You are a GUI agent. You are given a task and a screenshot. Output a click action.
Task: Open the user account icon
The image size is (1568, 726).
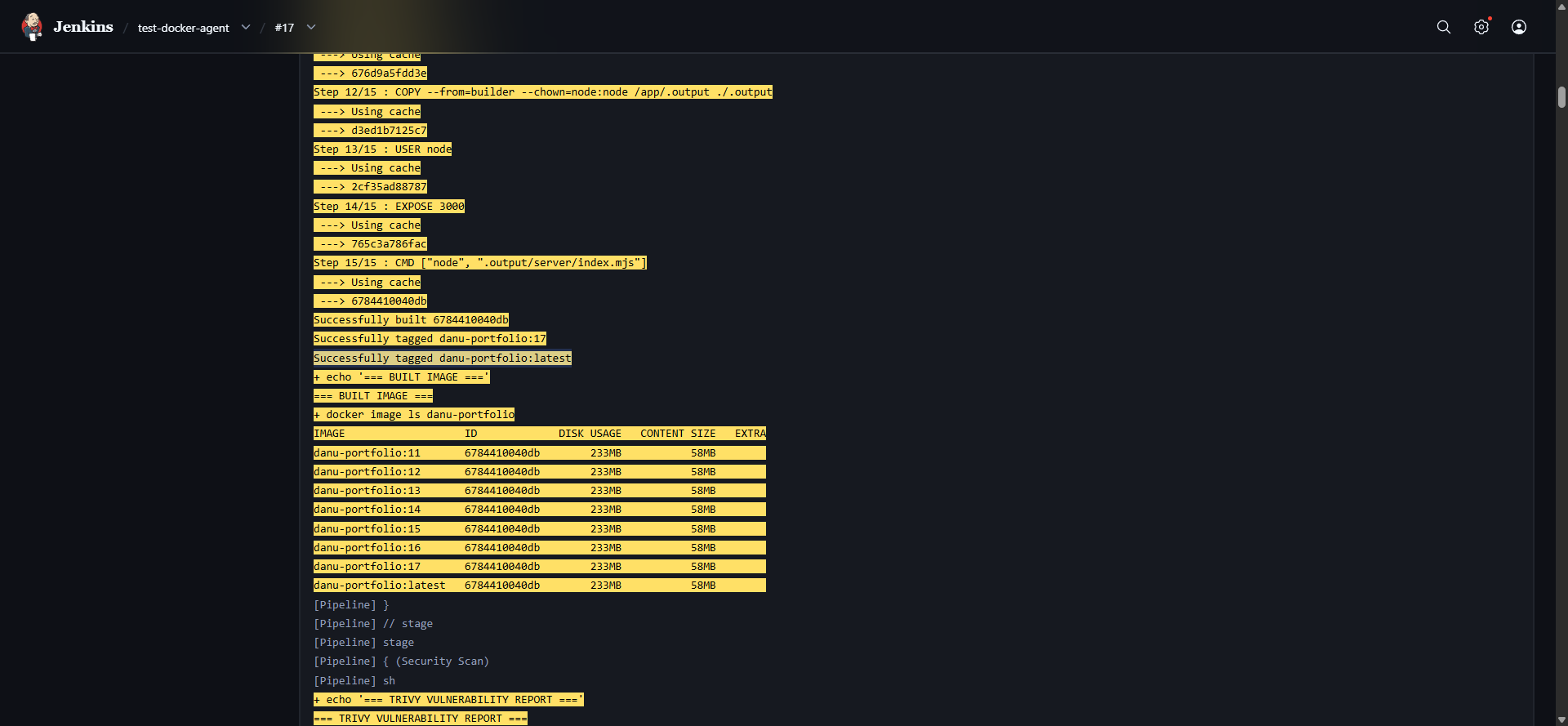[x=1519, y=27]
